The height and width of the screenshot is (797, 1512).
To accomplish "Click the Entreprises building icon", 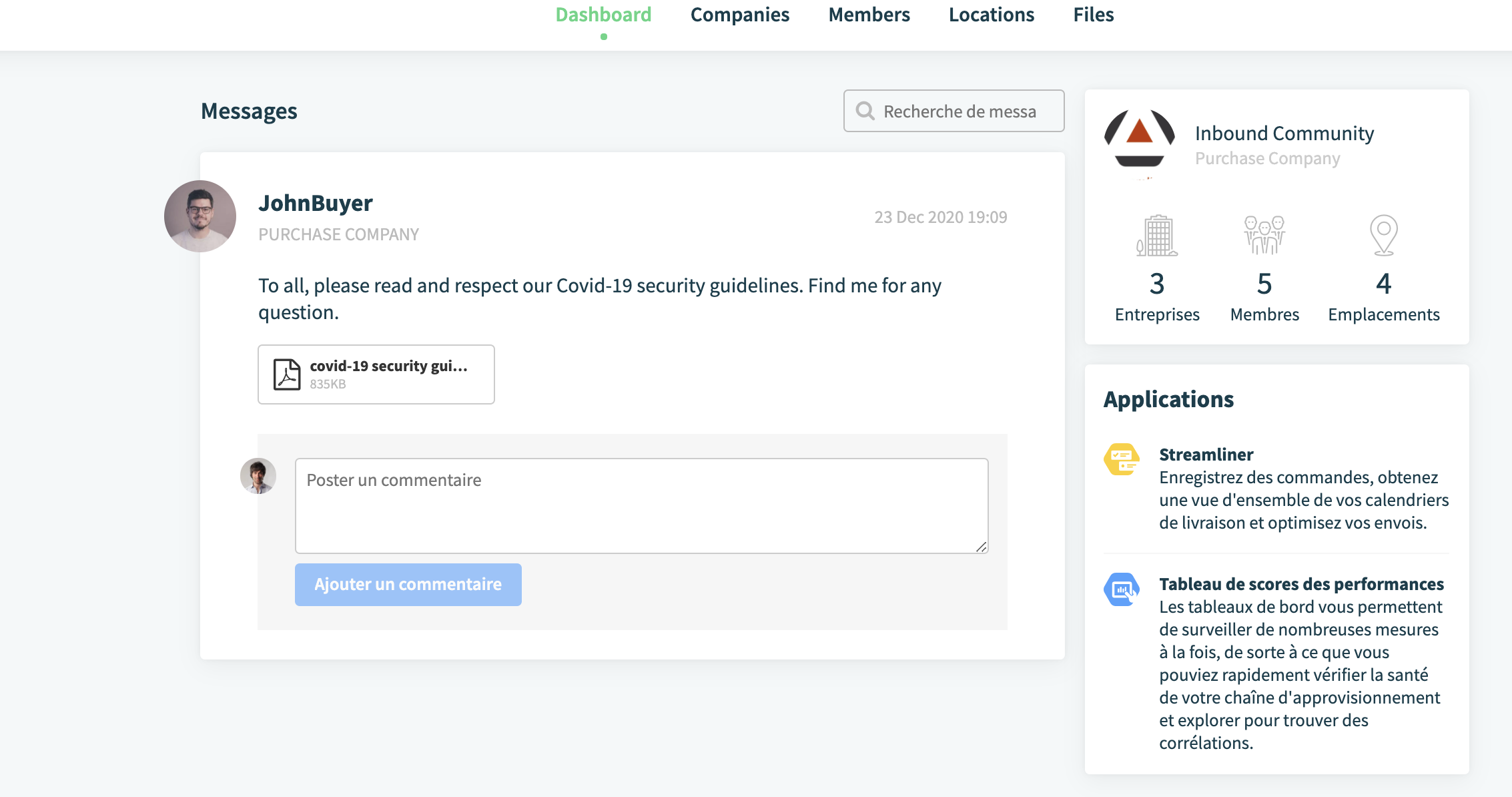I will [1157, 236].
